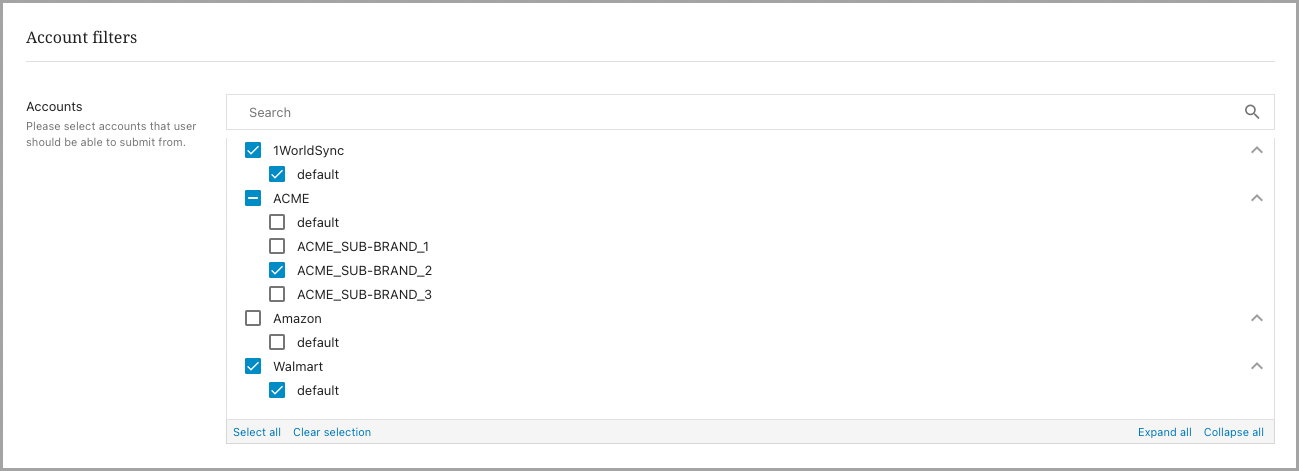This screenshot has width=1299, height=471.
Task: Click the Expand all link
Action: coord(1165,432)
